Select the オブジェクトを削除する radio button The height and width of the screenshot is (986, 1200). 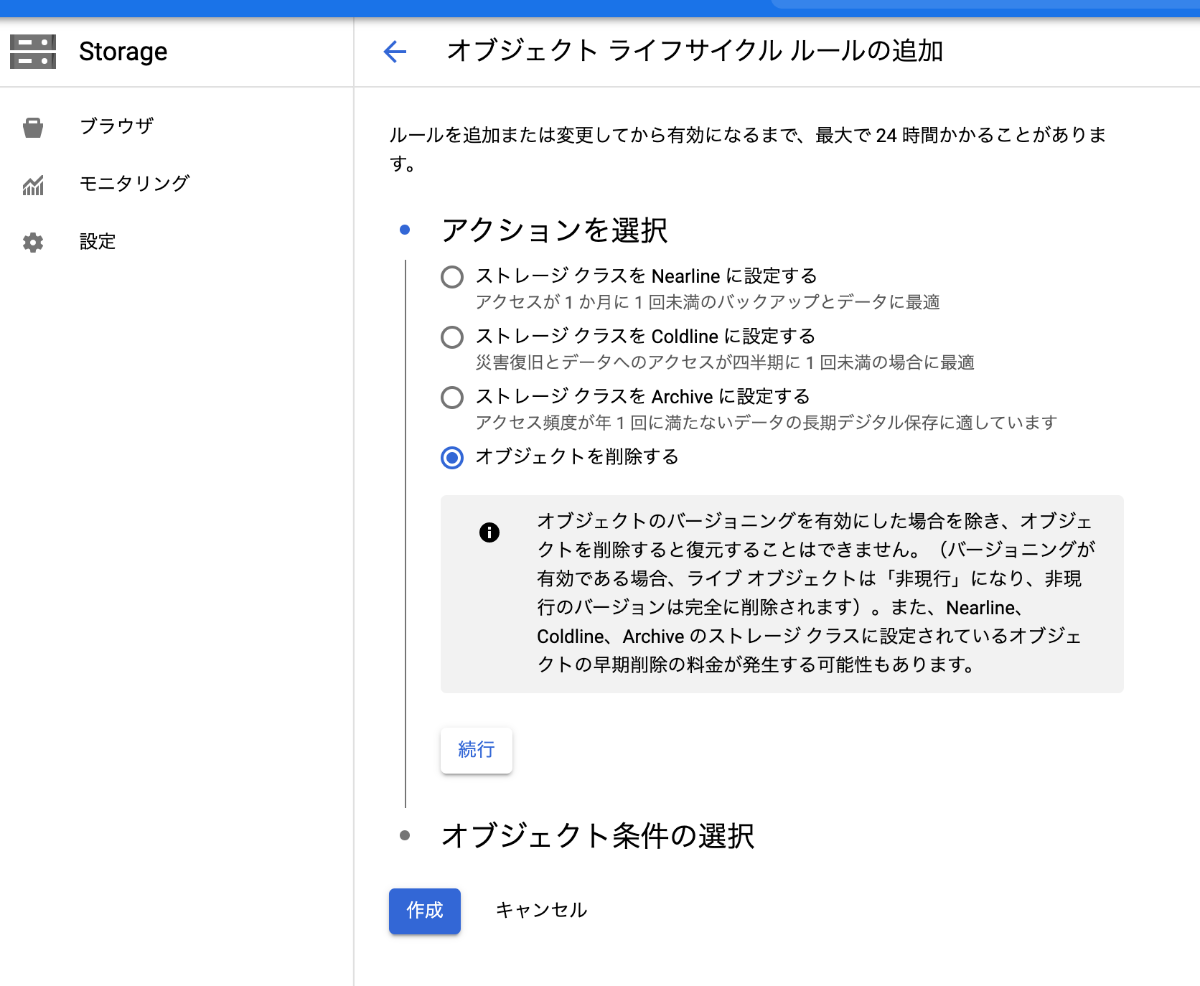click(452, 457)
